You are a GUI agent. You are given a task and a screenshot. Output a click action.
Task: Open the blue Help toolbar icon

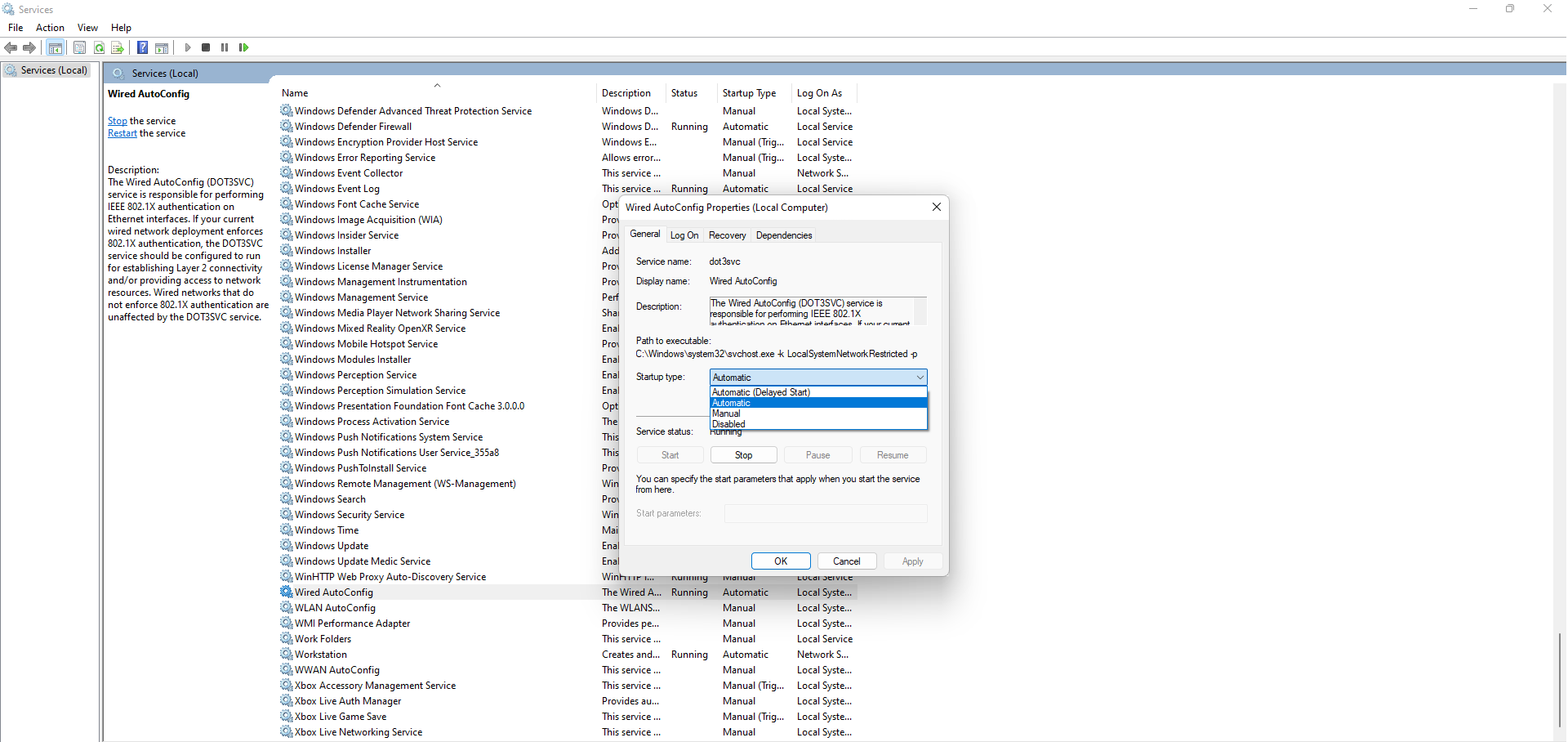142,47
